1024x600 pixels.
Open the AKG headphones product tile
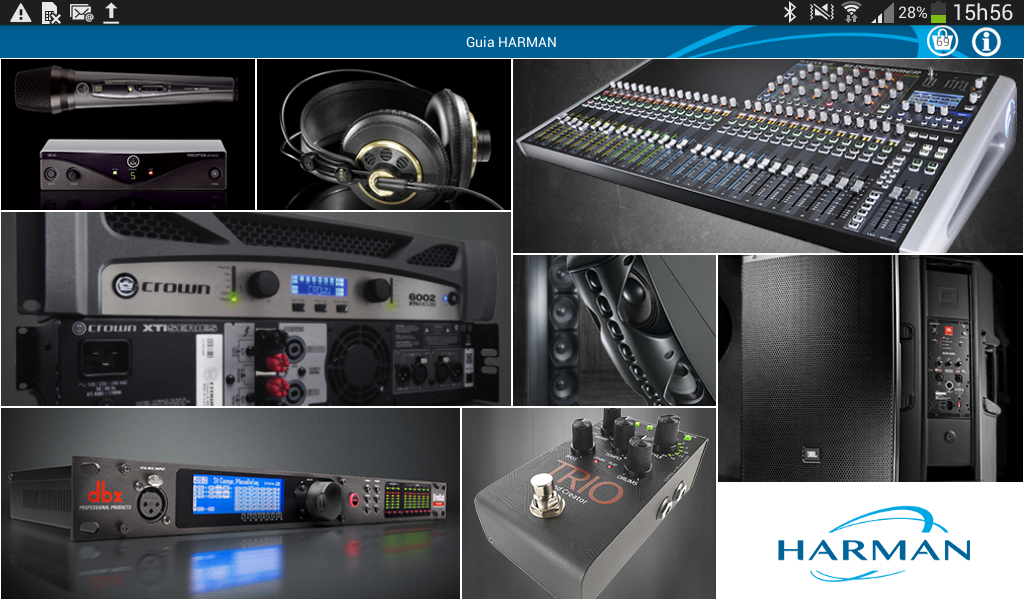[x=384, y=134]
